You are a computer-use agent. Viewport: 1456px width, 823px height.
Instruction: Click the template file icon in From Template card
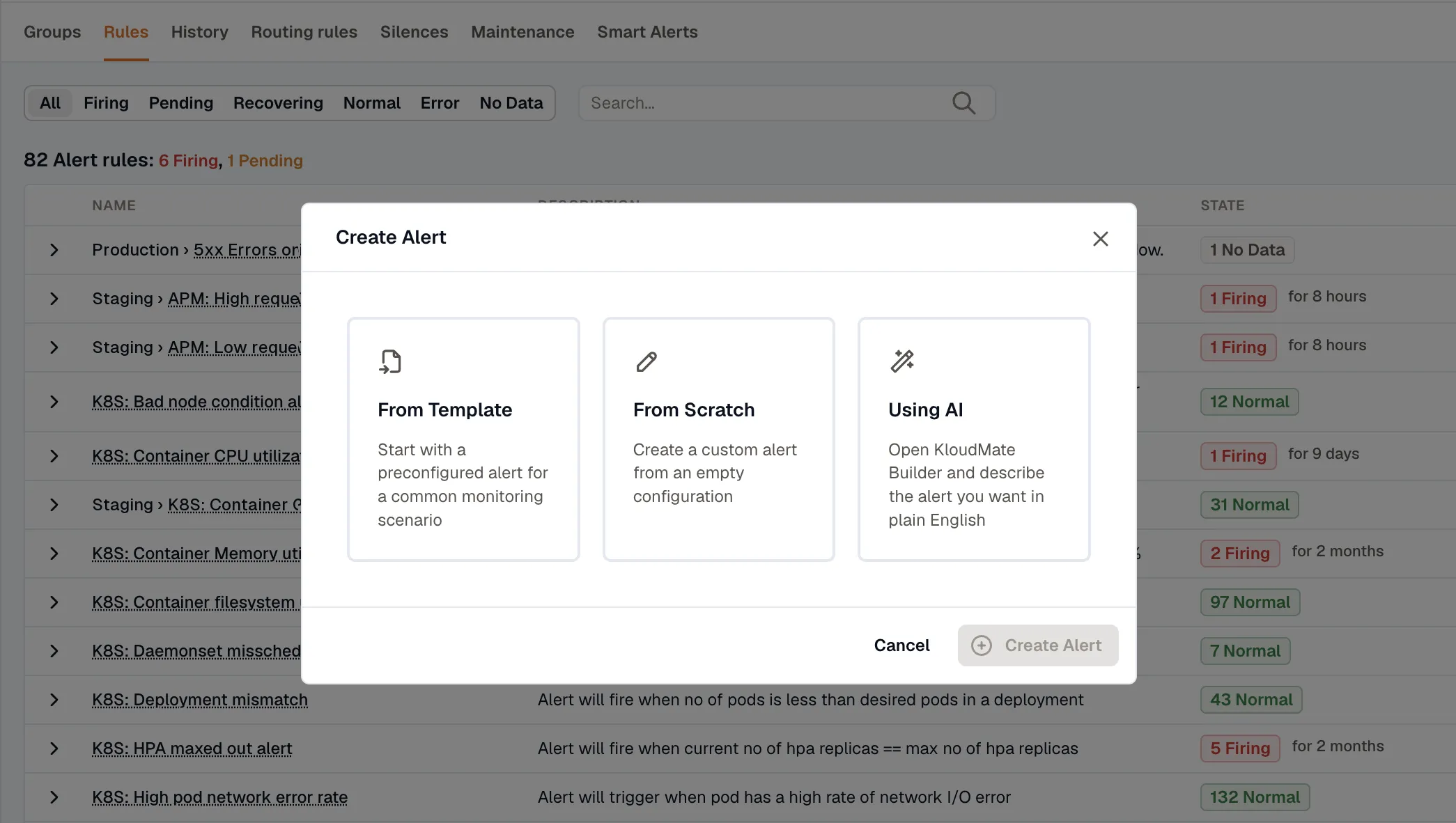390,361
